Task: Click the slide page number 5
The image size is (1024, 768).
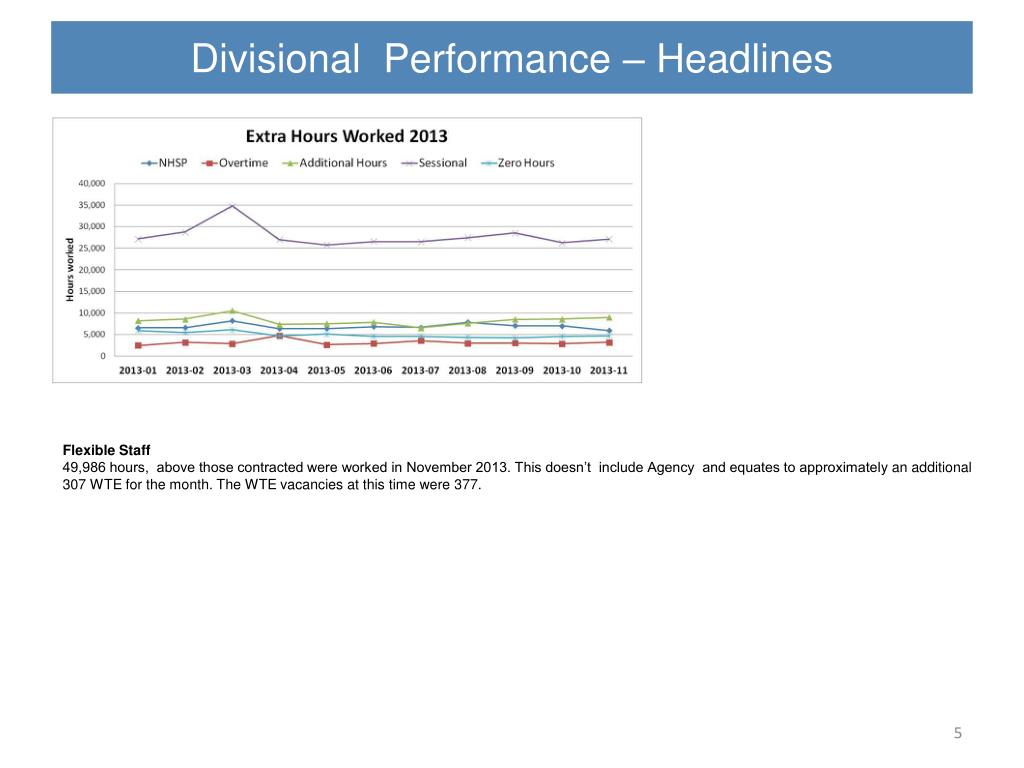Action: coord(957,733)
